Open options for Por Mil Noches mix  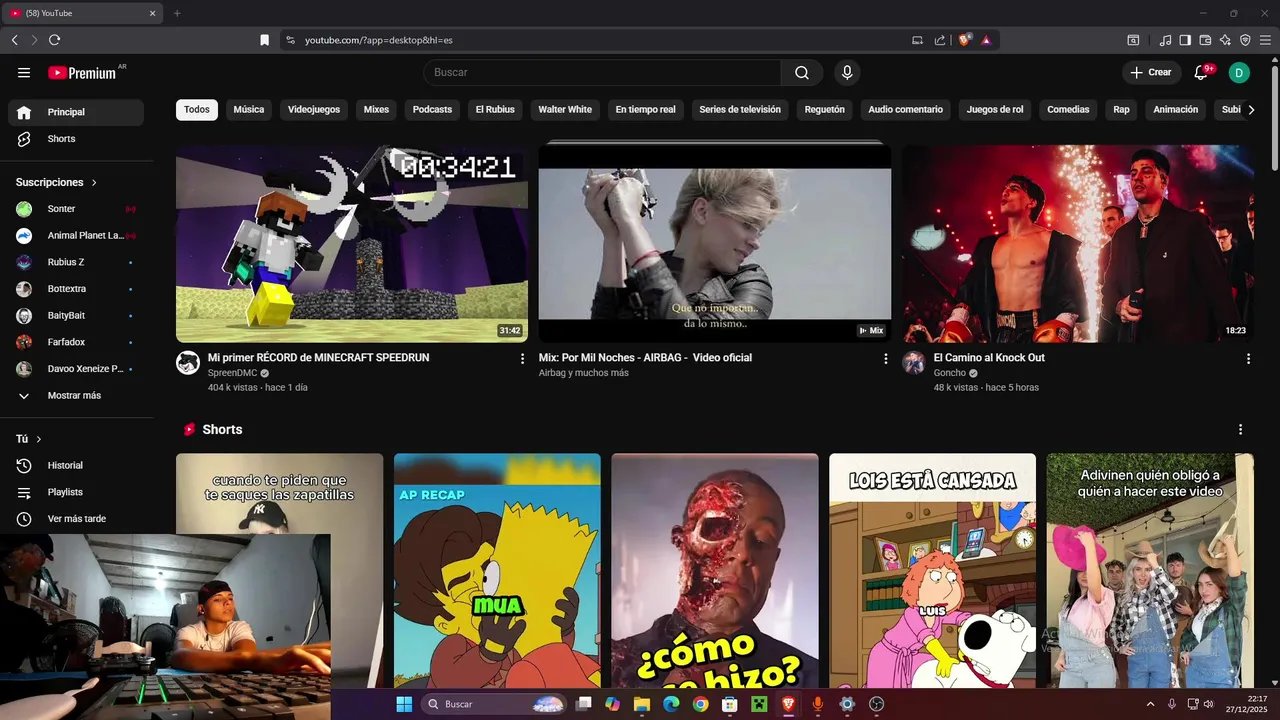pos(885,358)
